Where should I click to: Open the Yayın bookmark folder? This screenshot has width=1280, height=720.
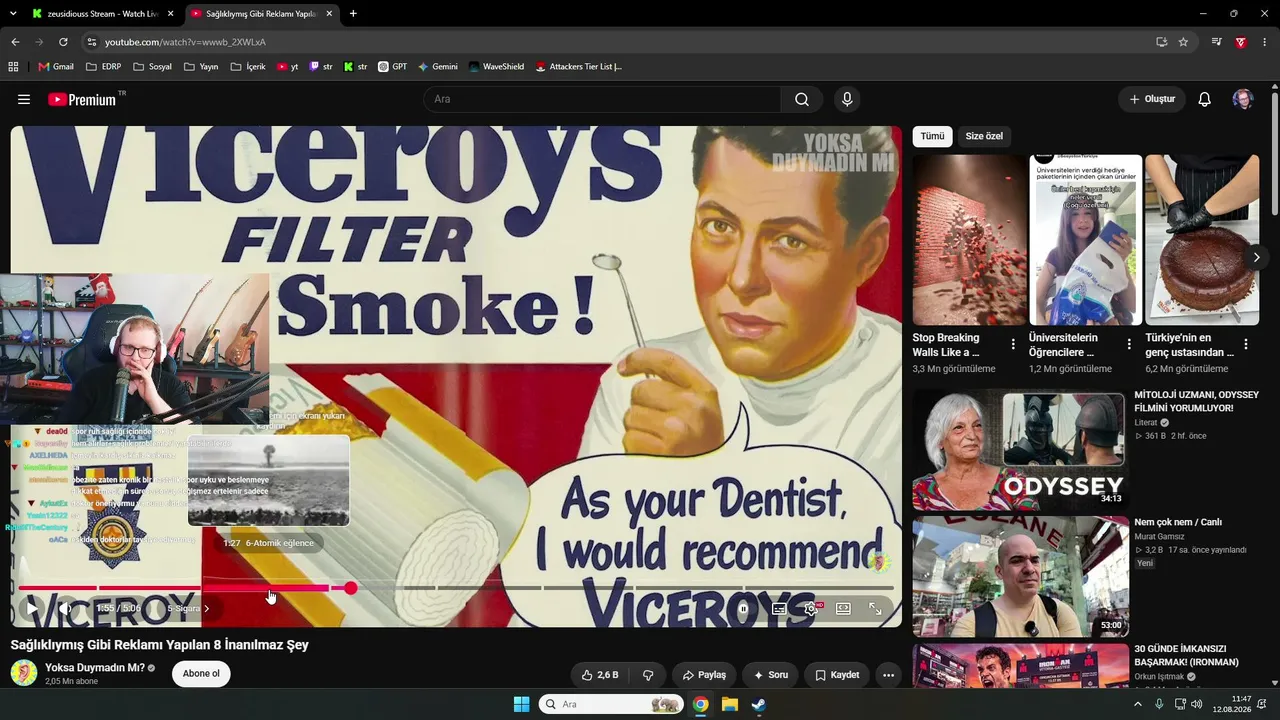click(201, 67)
